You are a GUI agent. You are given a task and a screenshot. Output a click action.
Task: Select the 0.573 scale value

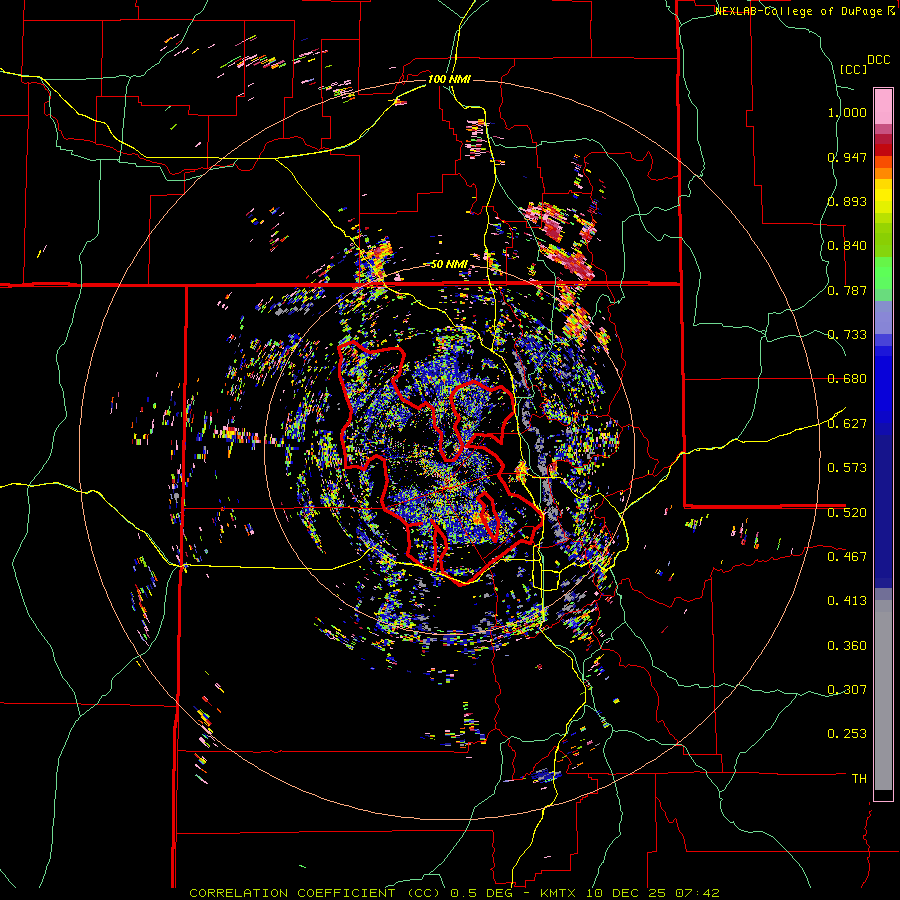point(847,468)
